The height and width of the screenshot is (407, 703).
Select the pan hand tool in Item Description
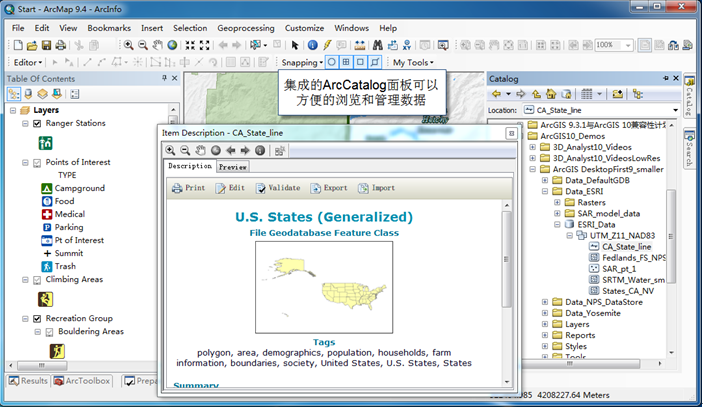coord(200,150)
